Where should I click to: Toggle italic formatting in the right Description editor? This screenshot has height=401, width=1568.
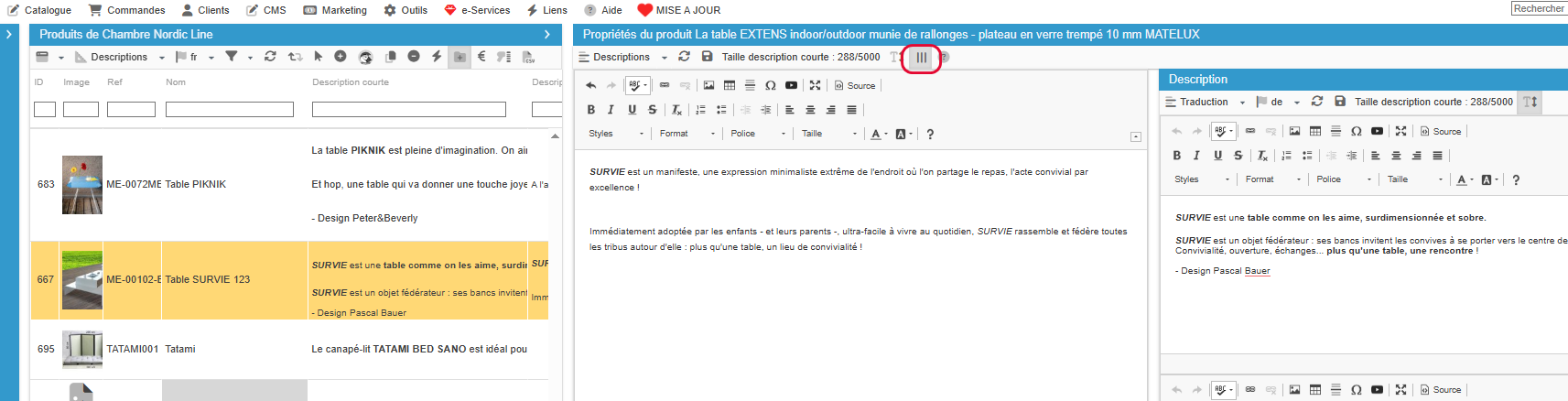click(x=1196, y=156)
